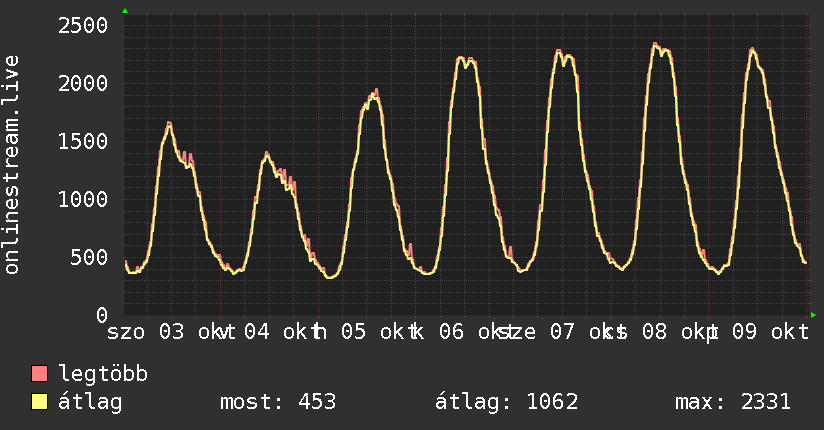This screenshot has height=430, width=824.
Task: Click the y-axis label 1500
Action: click(83, 141)
